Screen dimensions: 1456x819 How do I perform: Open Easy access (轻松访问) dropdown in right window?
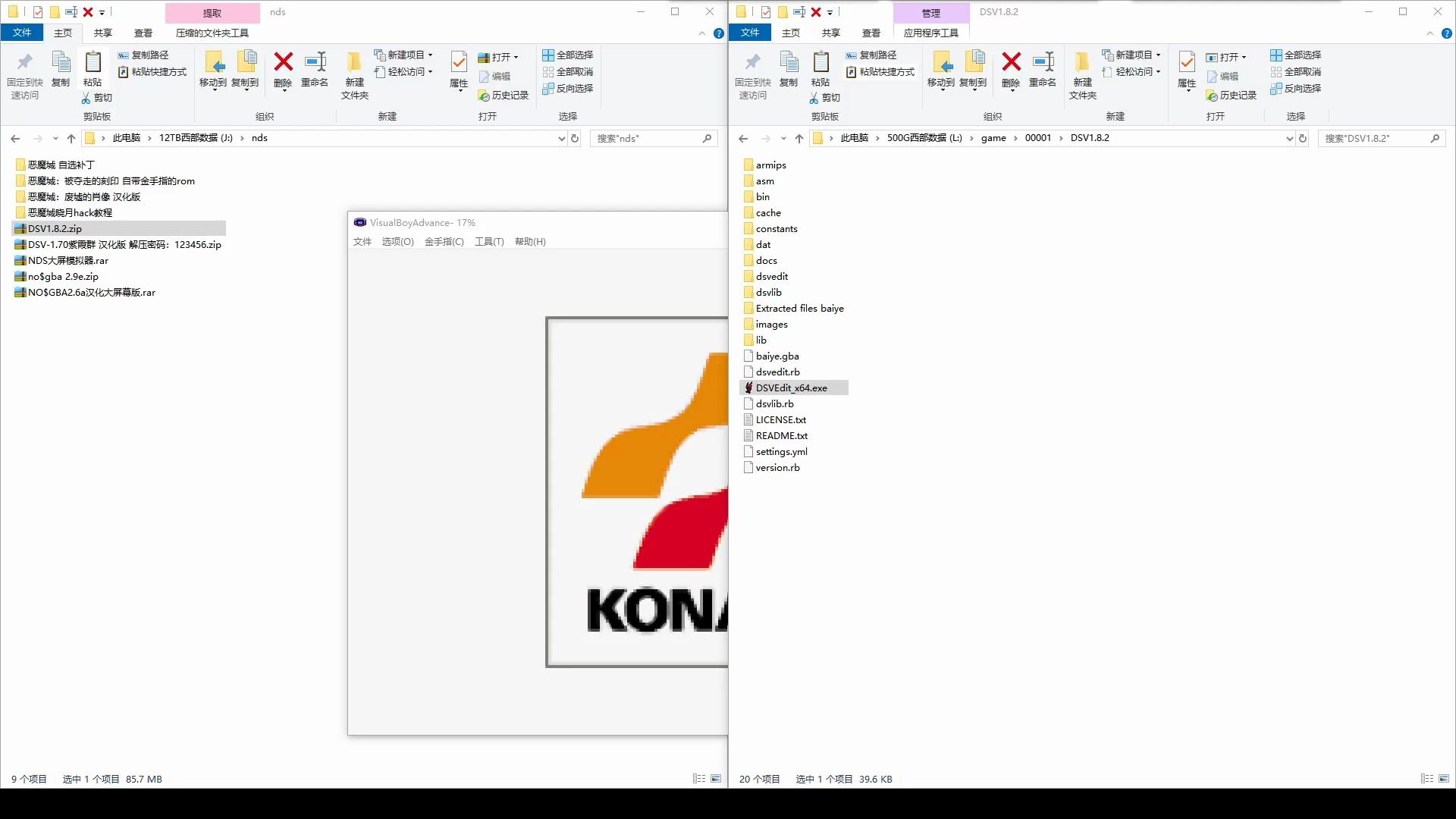point(1131,72)
